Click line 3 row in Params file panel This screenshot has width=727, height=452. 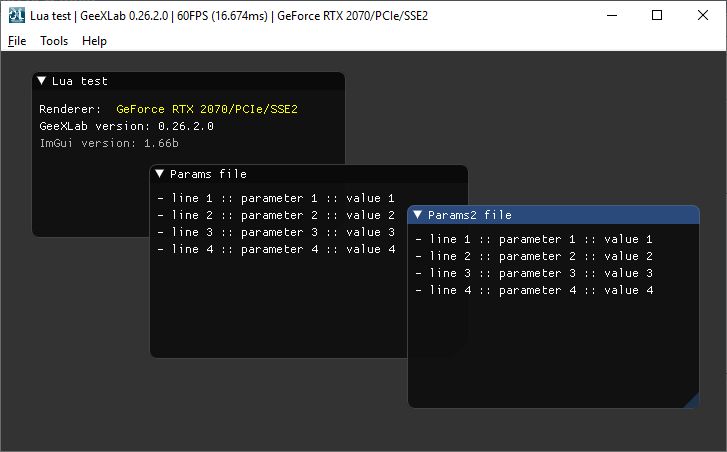coord(276,232)
